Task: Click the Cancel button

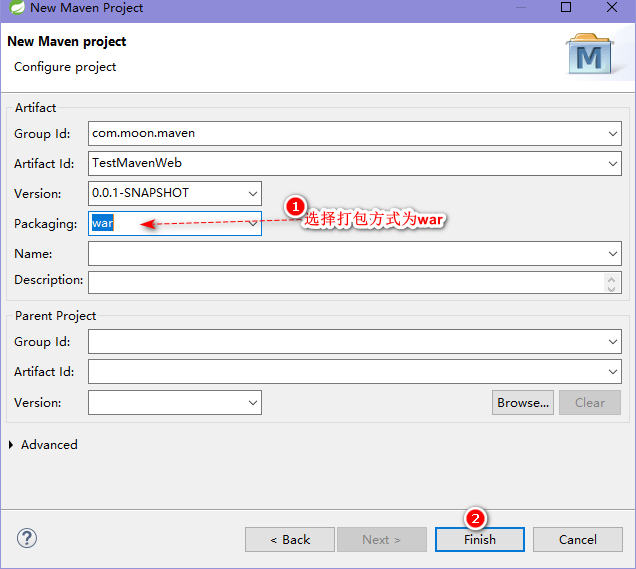Action: coord(578,539)
